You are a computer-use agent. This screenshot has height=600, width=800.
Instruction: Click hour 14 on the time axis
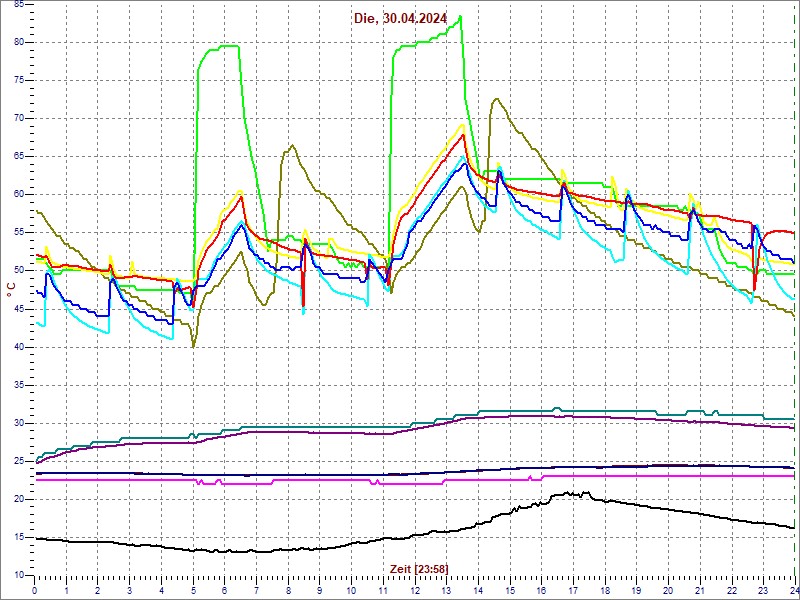click(x=478, y=590)
